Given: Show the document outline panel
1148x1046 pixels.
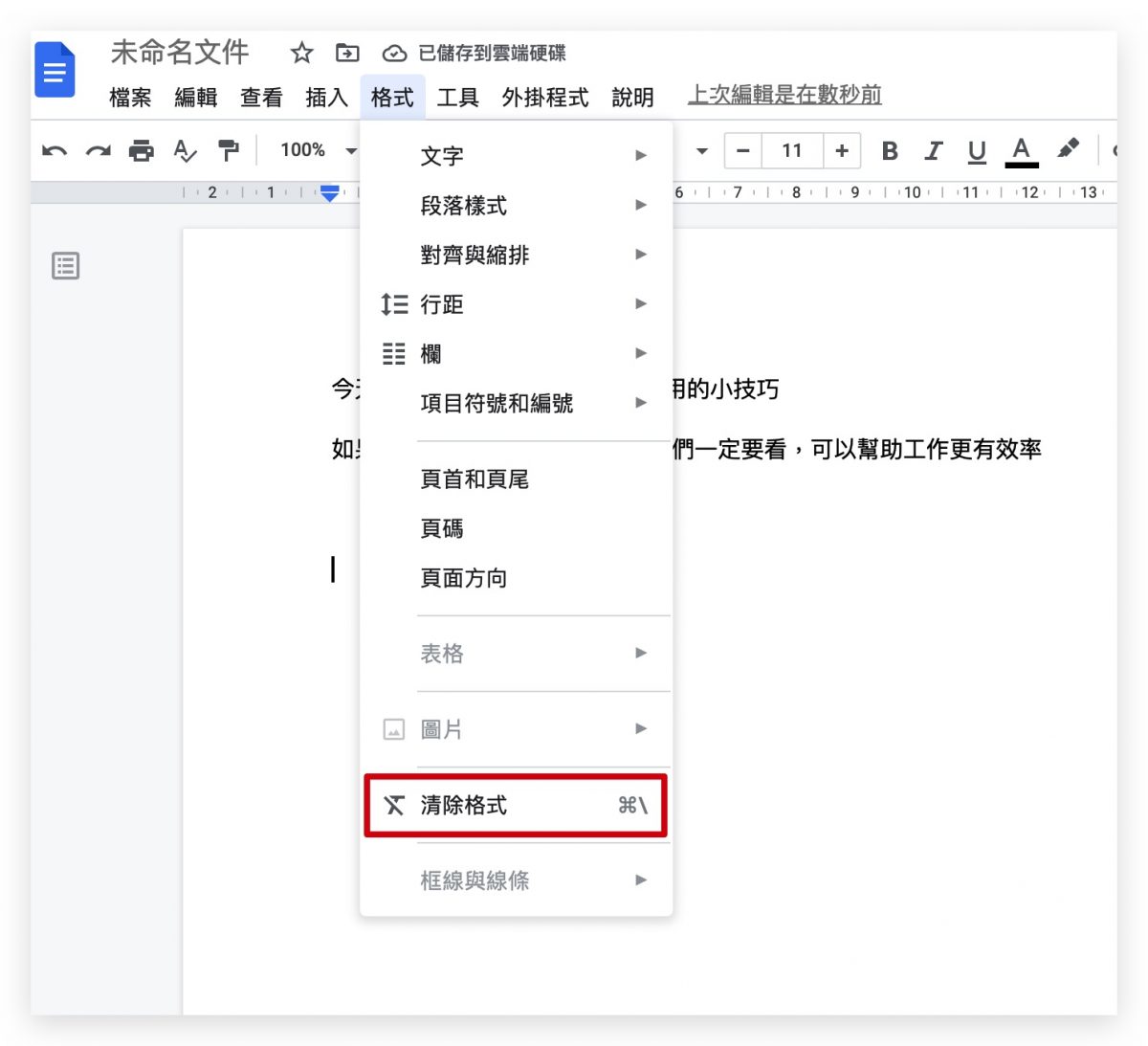Looking at the screenshot, I should (65, 266).
